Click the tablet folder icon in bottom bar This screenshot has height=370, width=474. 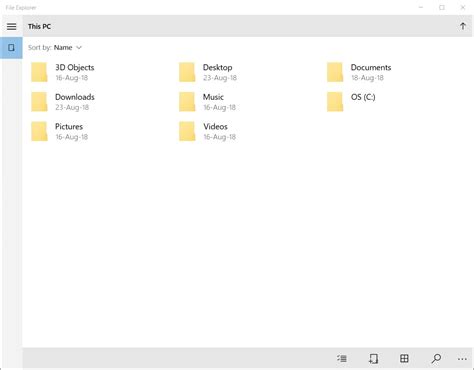pyautogui.click(x=373, y=359)
